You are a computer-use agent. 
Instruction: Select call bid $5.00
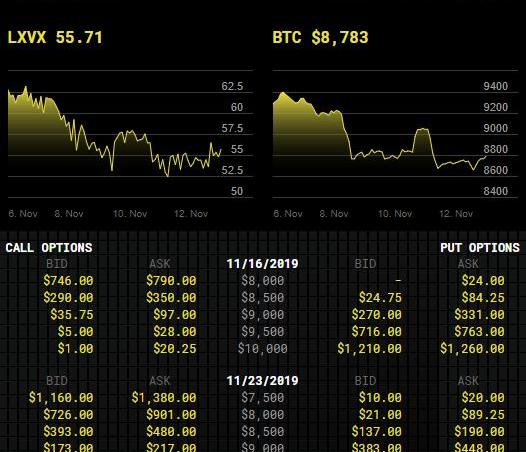point(75,332)
